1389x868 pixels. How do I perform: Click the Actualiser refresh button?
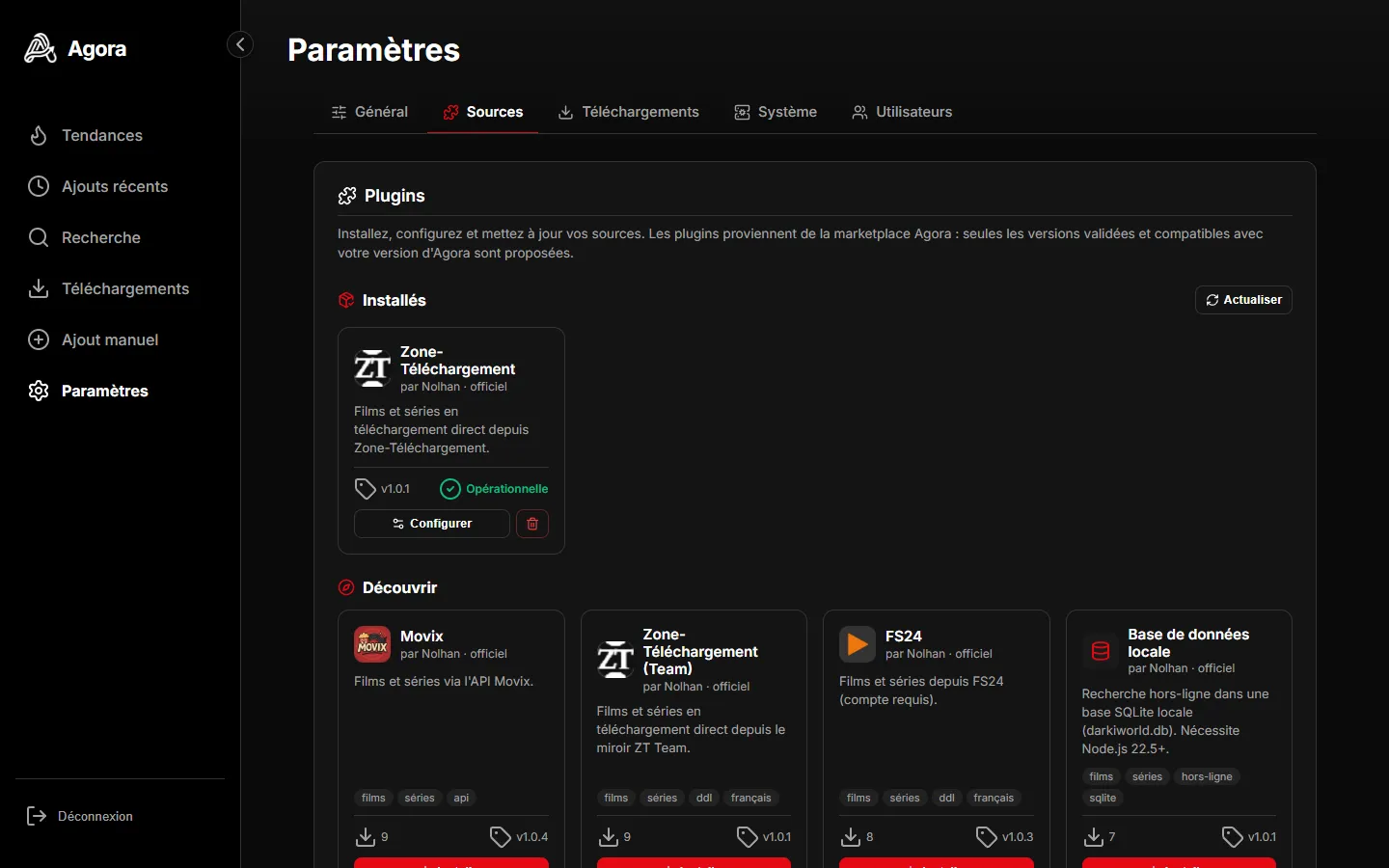click(x=1243, y=300)
